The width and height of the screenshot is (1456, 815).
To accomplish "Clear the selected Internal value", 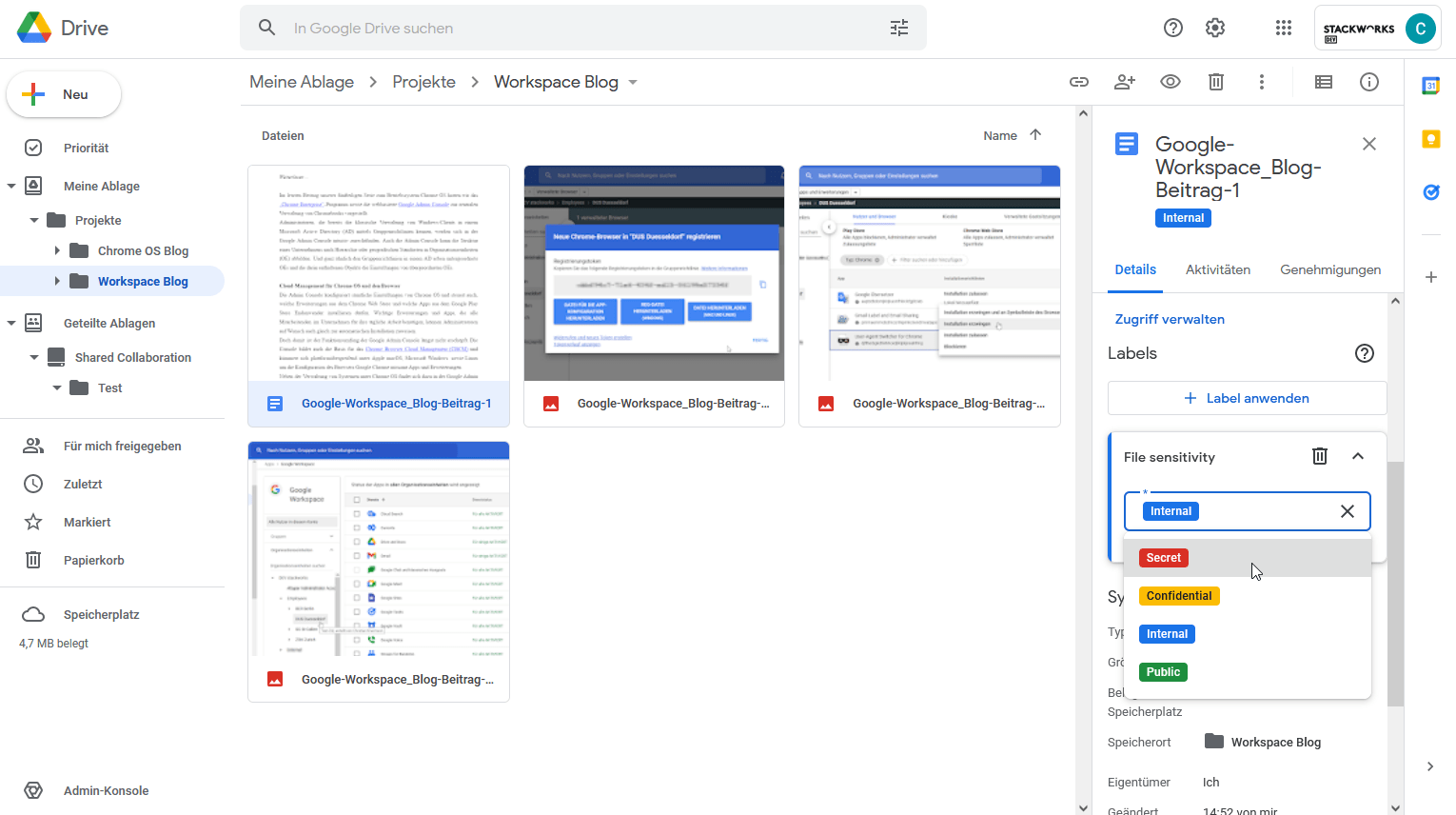I will (x=1348, y=511).
